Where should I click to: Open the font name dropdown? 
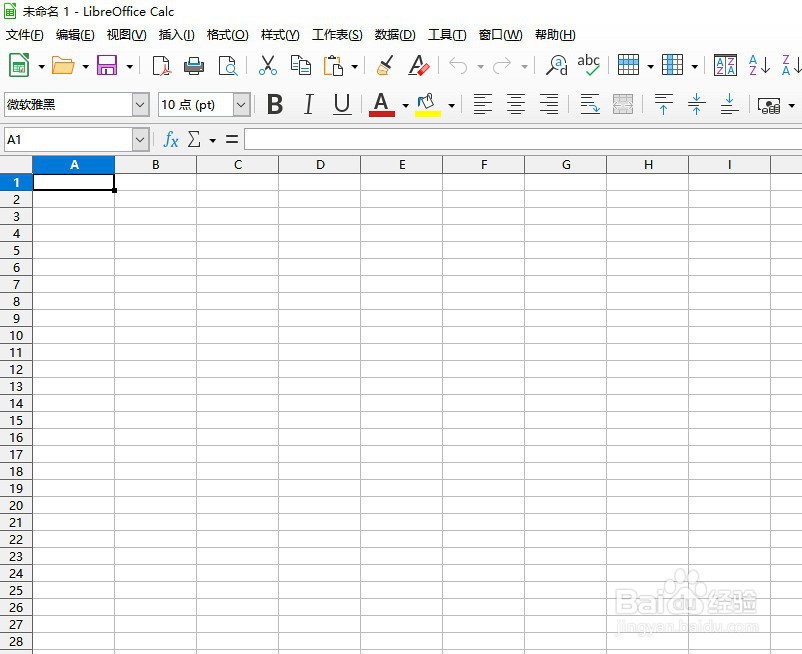click(x=140, y=104)
